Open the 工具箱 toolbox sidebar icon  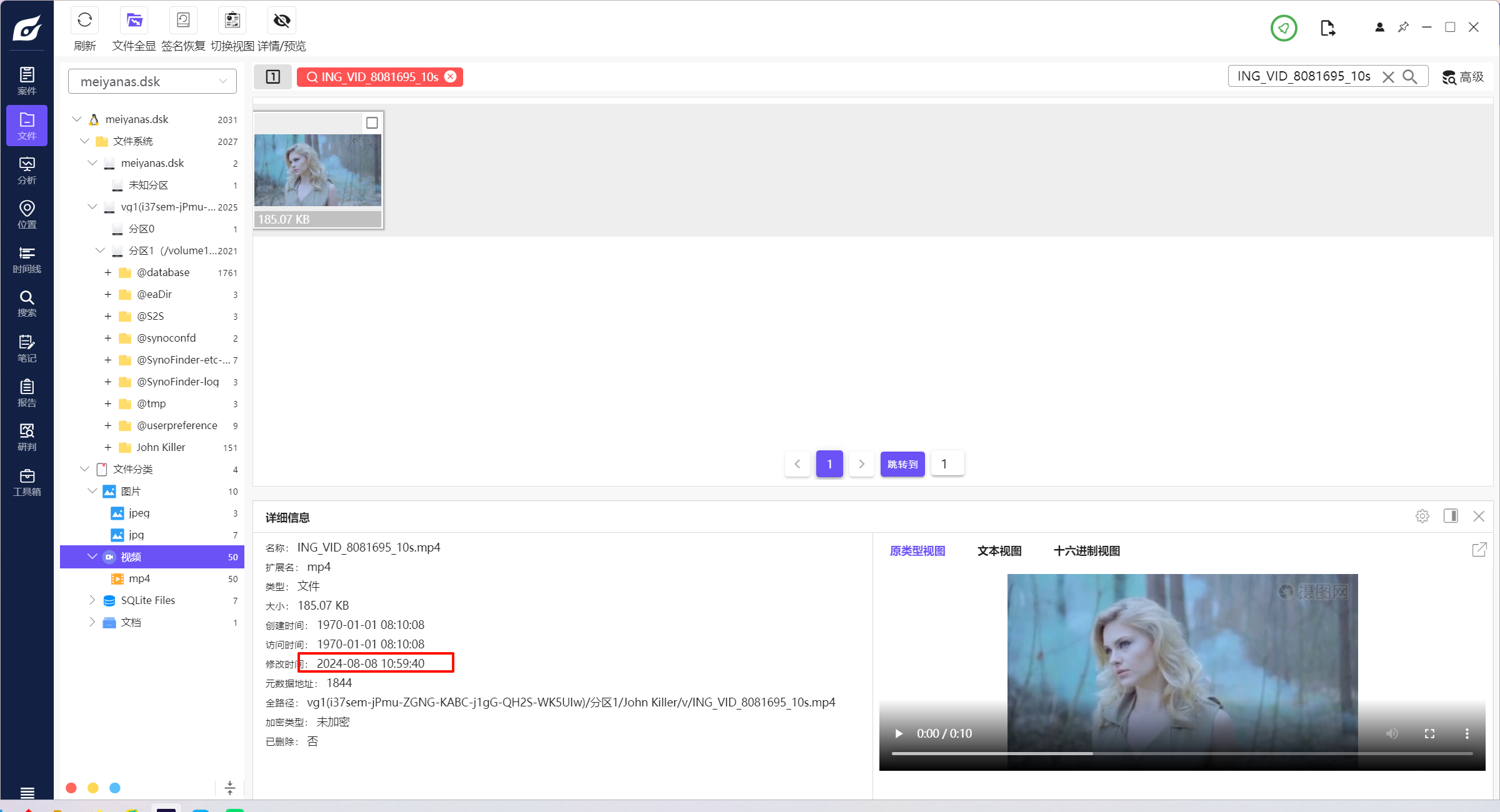pos(27,482)
